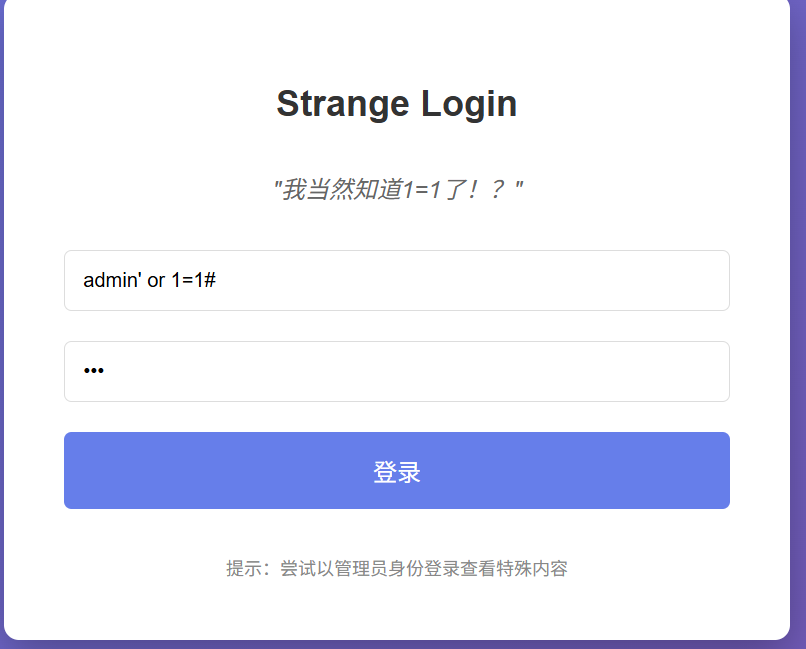Click the blue 登录 login button
806x649 pixels.
[397, 471]
